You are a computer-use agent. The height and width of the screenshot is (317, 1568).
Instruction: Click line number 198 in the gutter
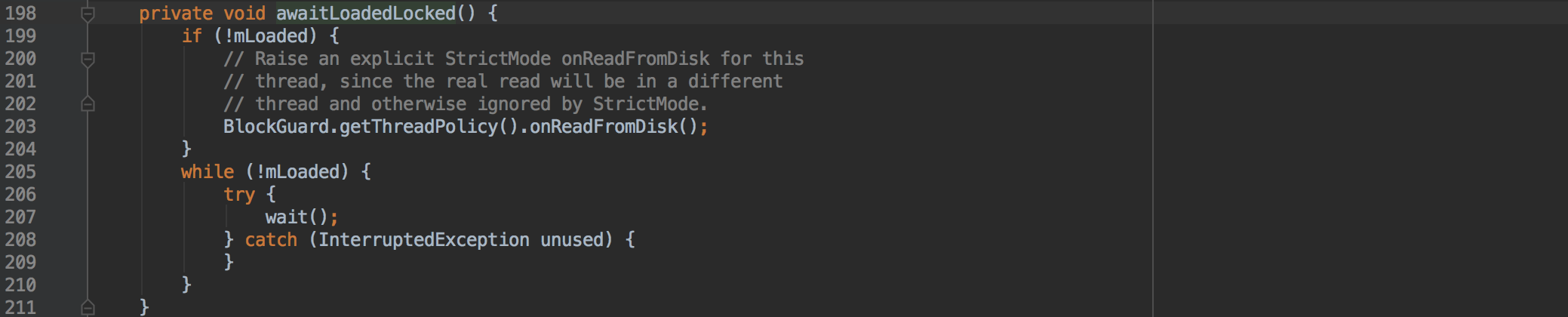pyautogui.click(x=20, y=14)
